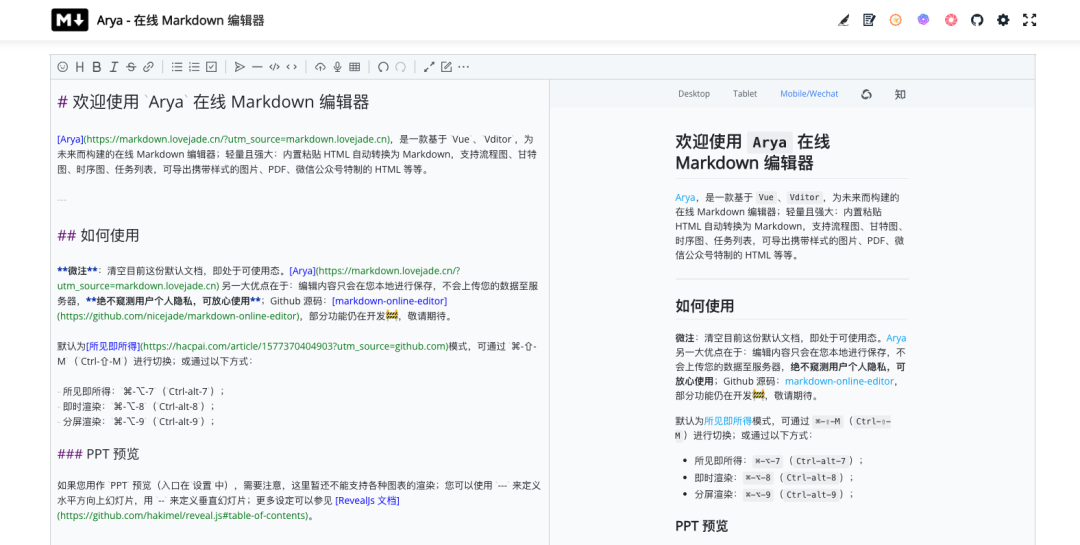Click the purple flower icon in header
Viewport: 1080px width, 545px height.
(x=924, y=20)
